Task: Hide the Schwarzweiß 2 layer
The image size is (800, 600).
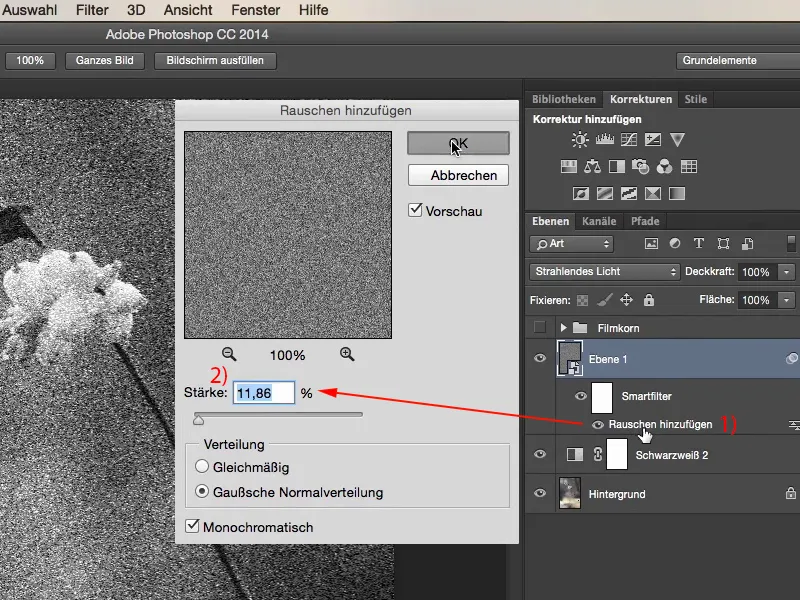Action: click(540, 454)
